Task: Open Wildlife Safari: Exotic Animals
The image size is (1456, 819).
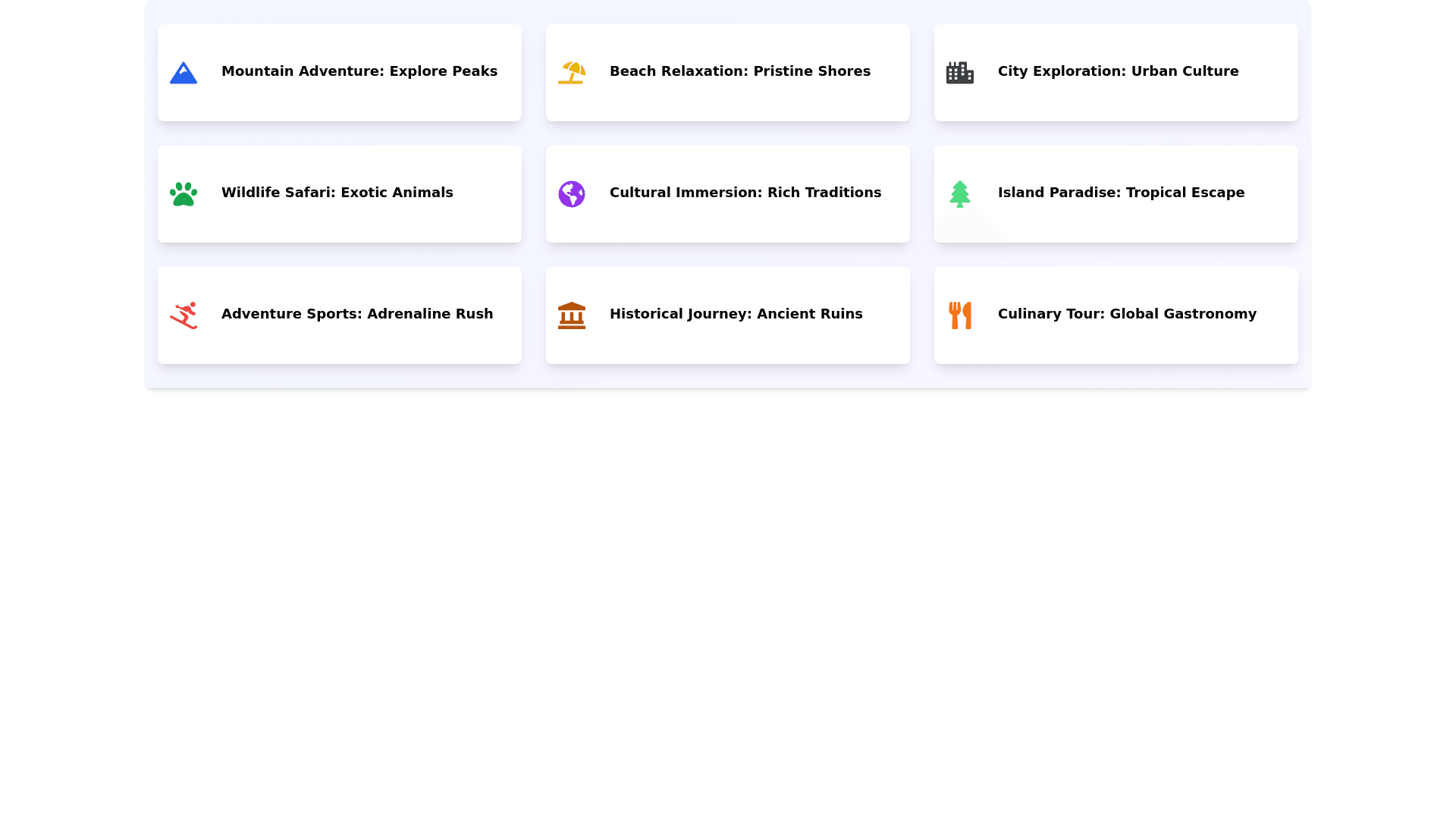Action: [337, 193]
